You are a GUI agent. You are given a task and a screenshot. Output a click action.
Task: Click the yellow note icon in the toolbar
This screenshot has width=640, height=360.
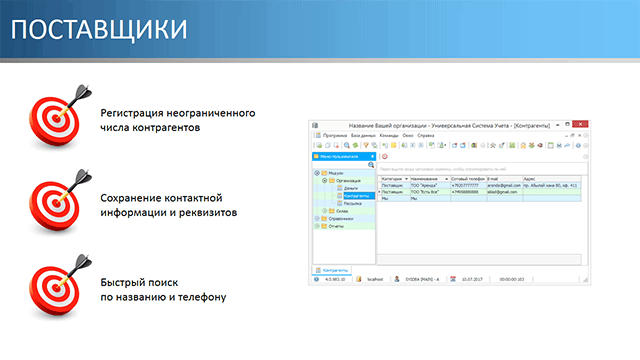393,145
